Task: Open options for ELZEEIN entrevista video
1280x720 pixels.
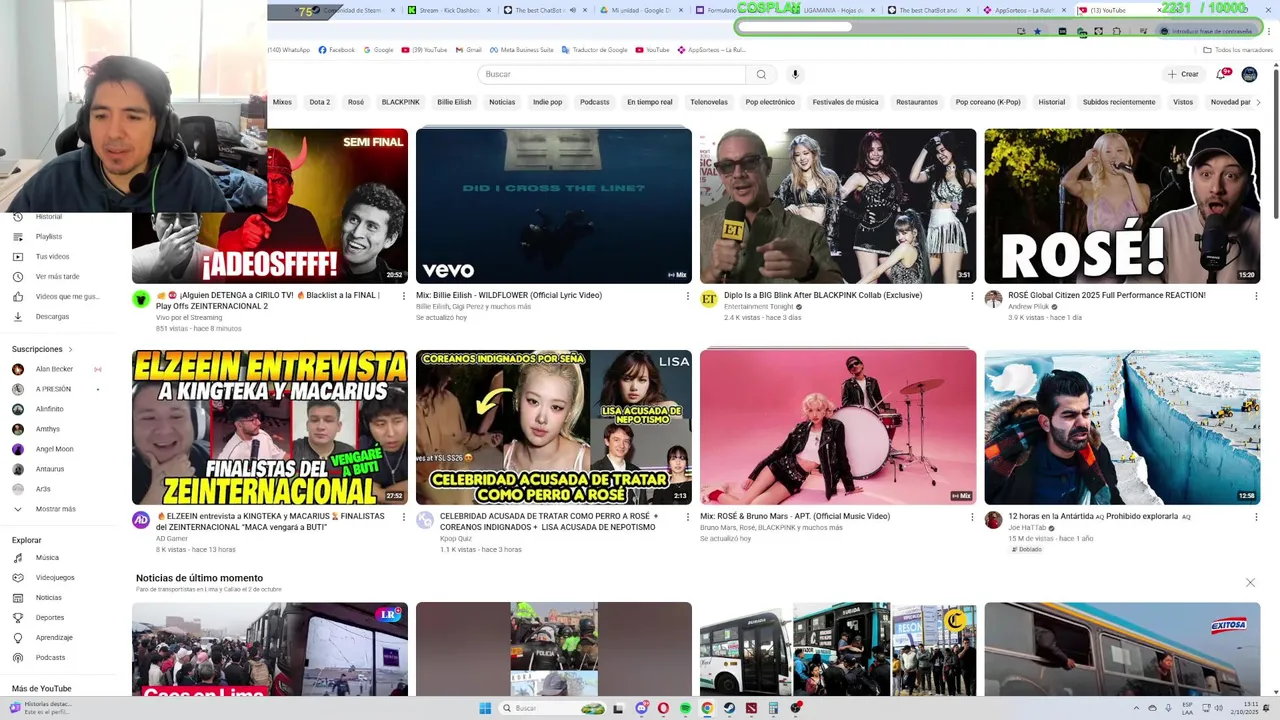Action: click(404, 517)
